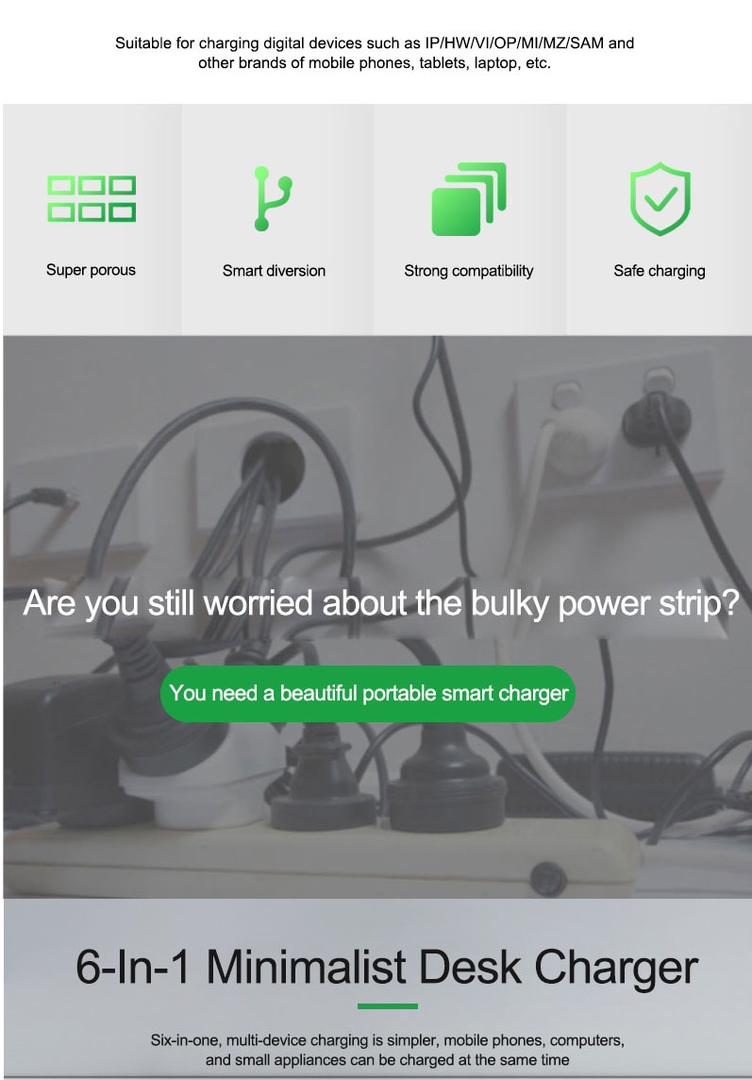Click the 'Strong compatibility' label
The width and height of the screenshot is (752, 1080).
(468, 271)
